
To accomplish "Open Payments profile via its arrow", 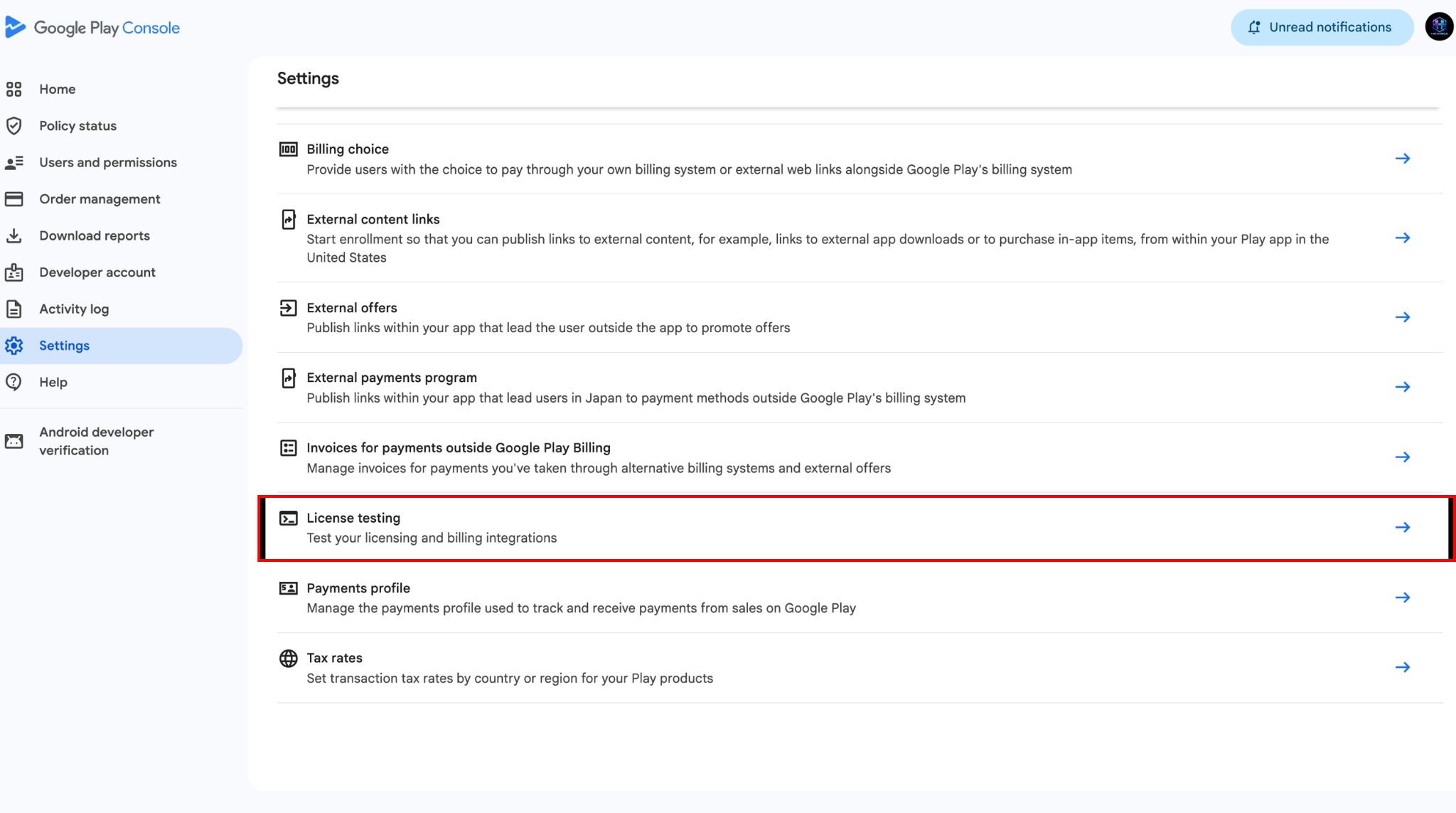I will [x=1402, y=597].
